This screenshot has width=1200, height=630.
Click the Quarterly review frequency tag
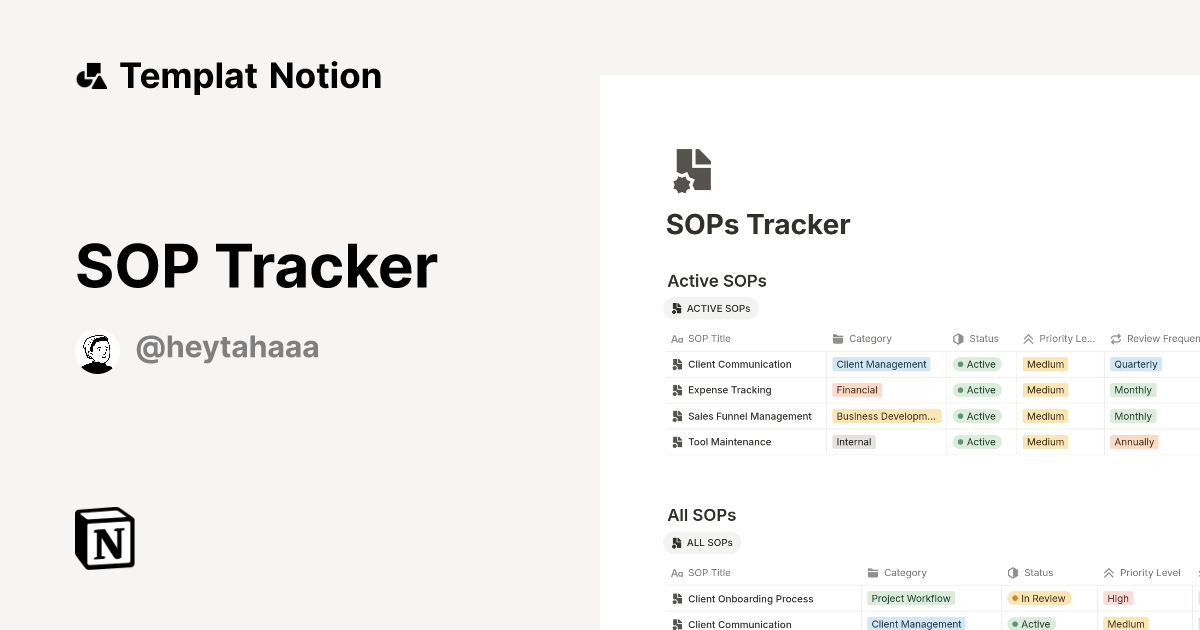tap(1135, 364)
